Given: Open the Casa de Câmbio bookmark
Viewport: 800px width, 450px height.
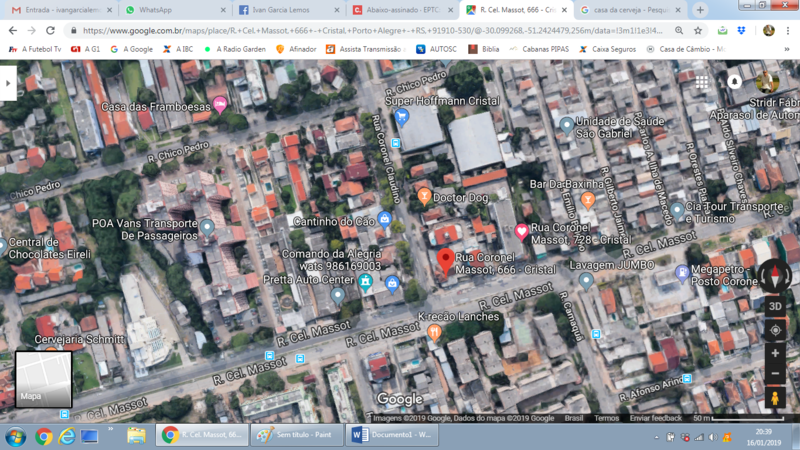Looking at the screenshot, I should tap(686, 49).
